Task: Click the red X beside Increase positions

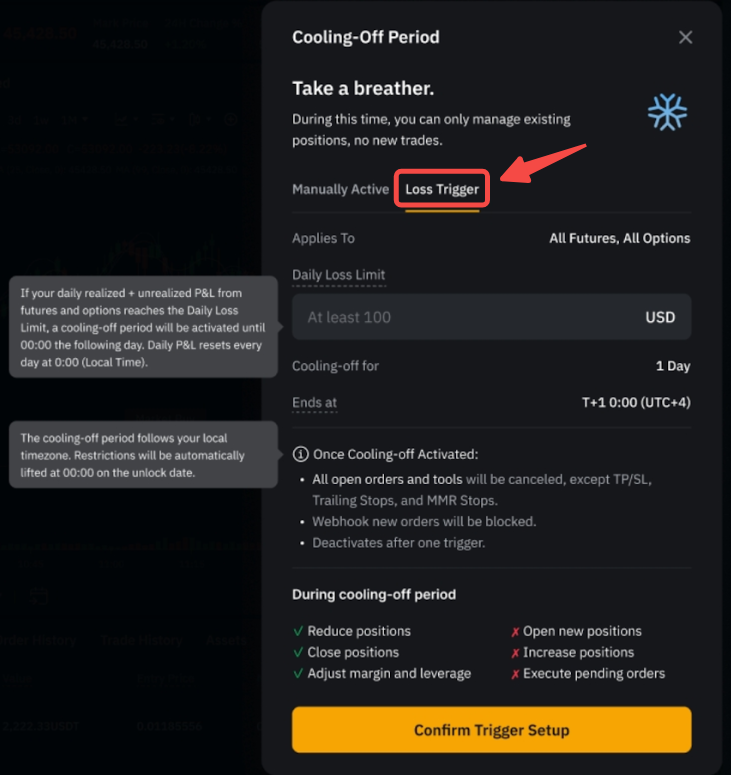Action: click(x=515, y=653)
